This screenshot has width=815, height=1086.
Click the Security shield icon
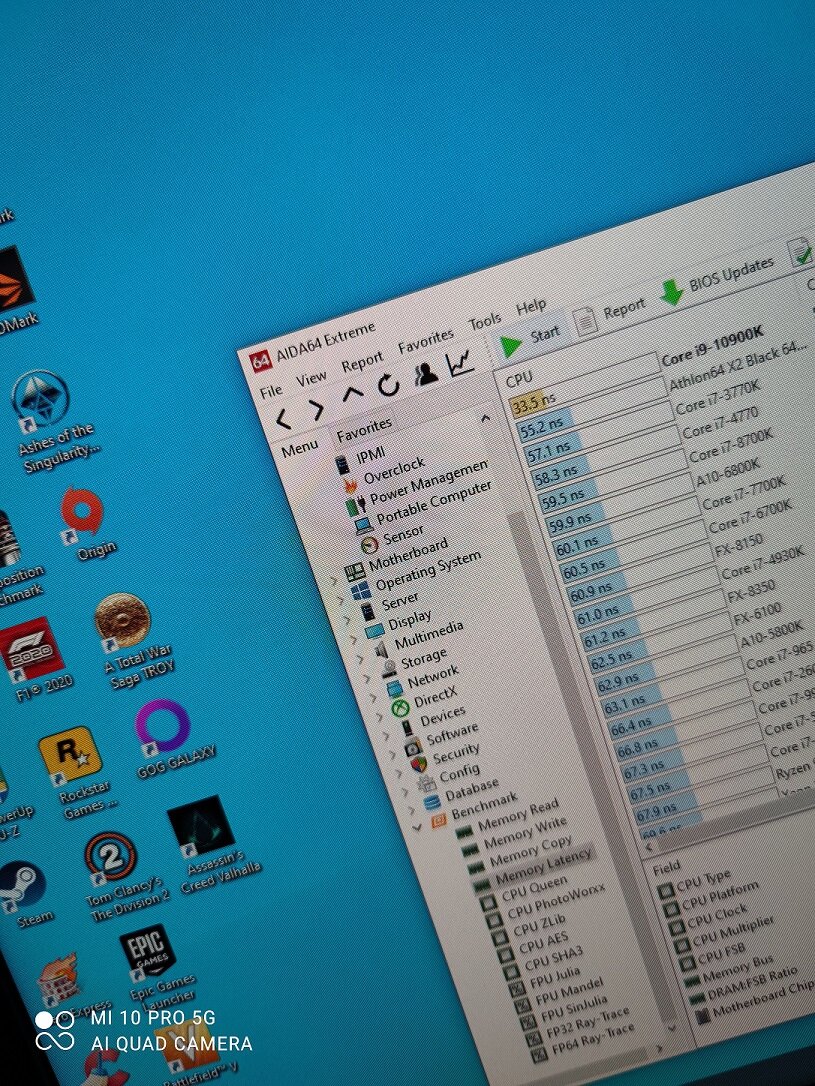click(x=418, y=765)
